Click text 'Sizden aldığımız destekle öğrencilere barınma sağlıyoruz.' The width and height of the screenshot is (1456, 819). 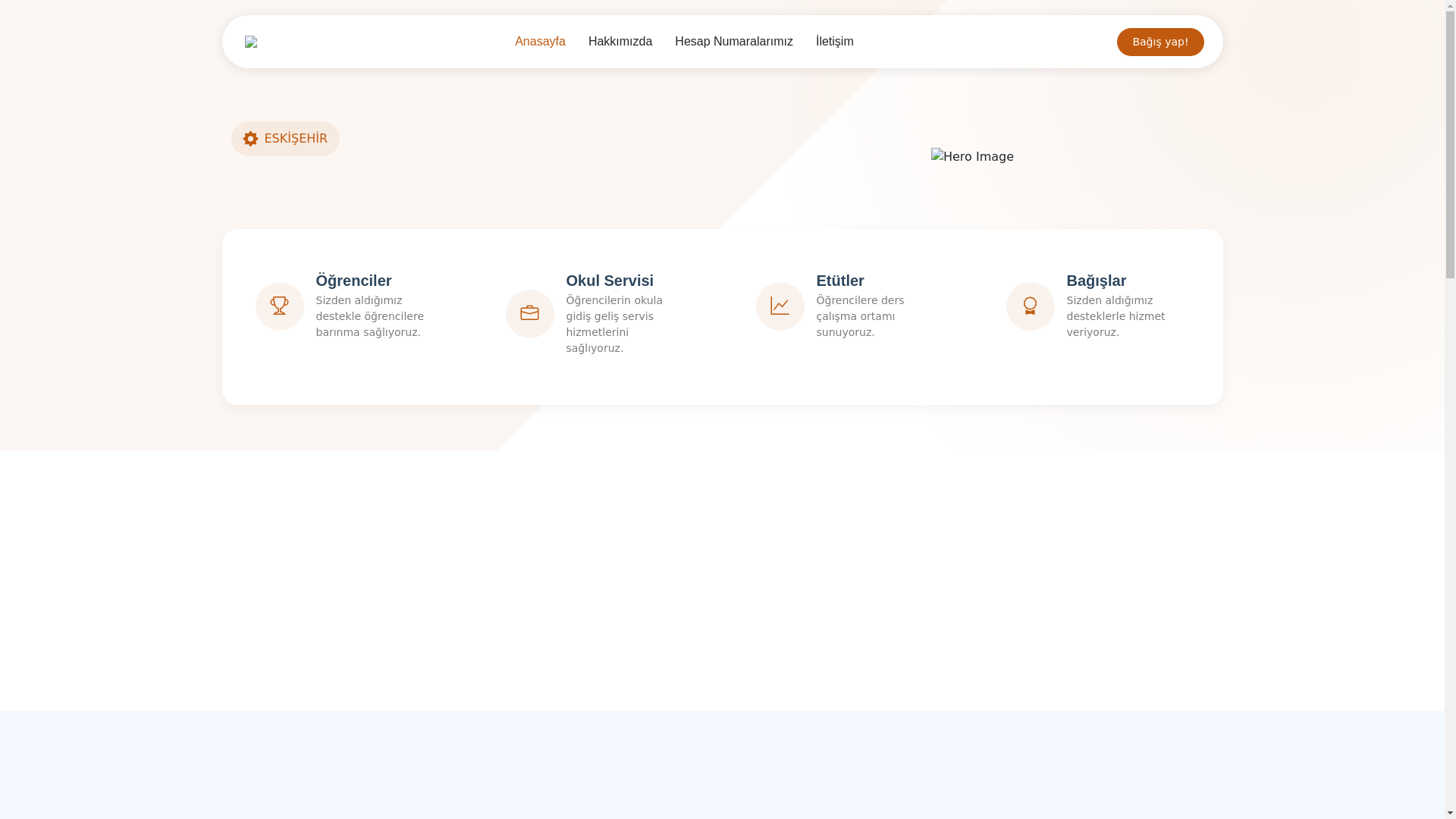click(x=370, y=316)
